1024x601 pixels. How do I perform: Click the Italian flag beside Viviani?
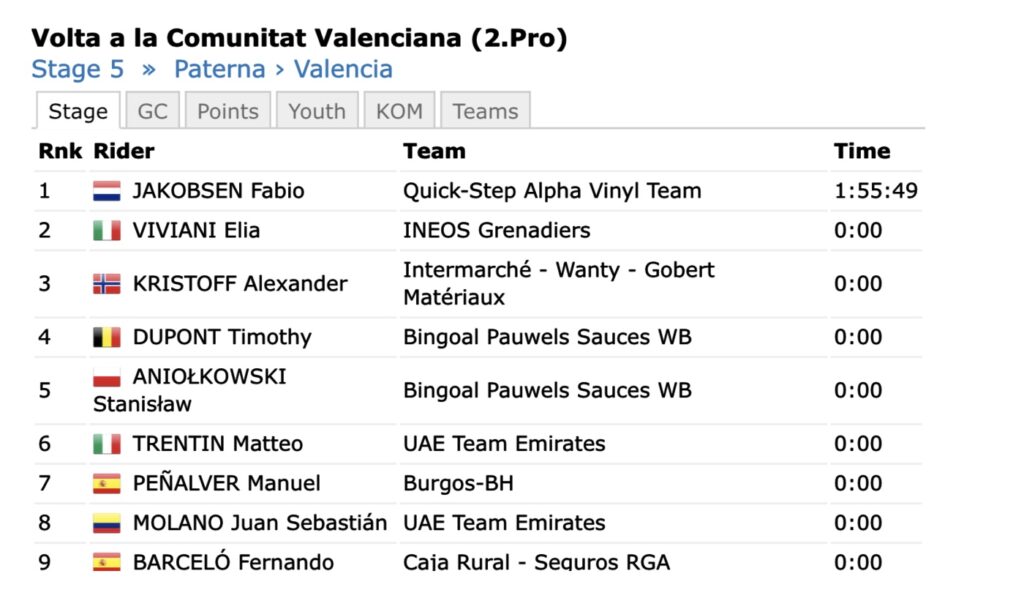(x=107, y=231)
